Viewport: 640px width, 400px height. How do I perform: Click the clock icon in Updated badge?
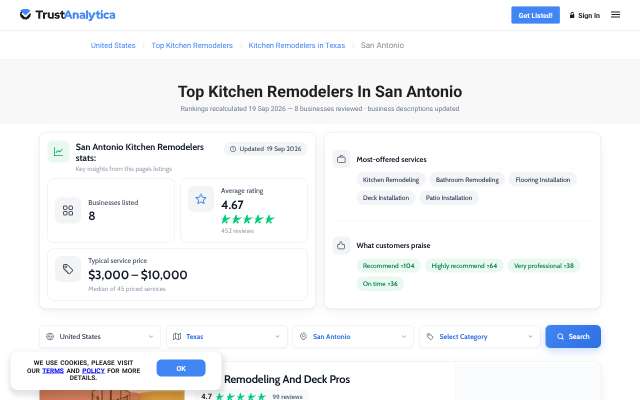tap(233, 149)
